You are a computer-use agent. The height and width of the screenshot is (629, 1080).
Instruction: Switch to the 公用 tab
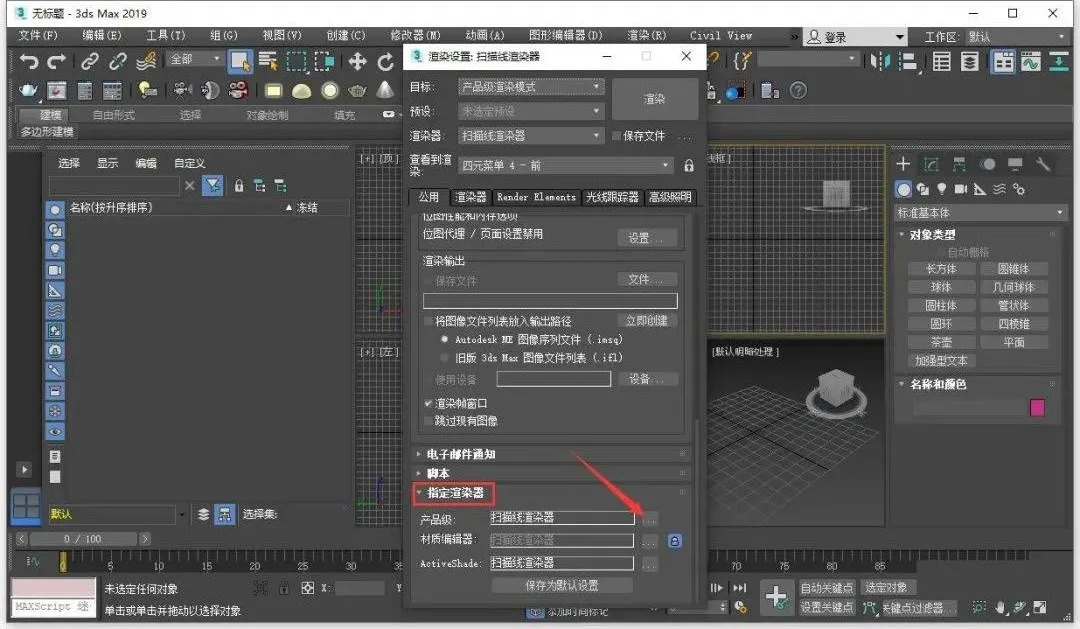pyautogui.click(x=428, y=197)
